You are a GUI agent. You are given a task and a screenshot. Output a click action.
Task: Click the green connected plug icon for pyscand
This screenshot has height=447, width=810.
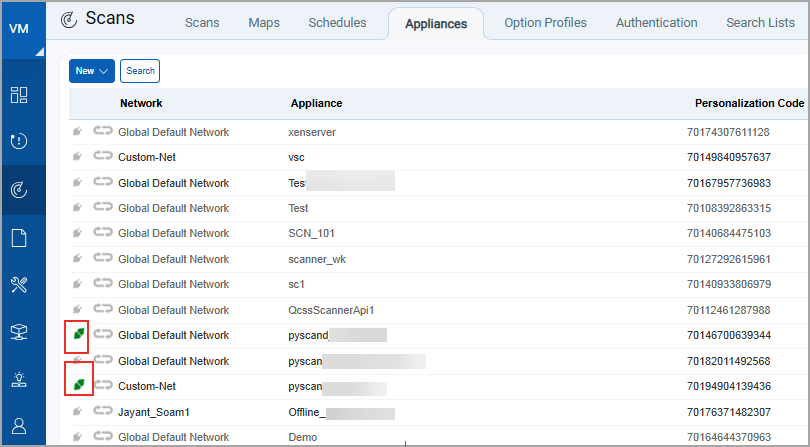pos(78,335)
